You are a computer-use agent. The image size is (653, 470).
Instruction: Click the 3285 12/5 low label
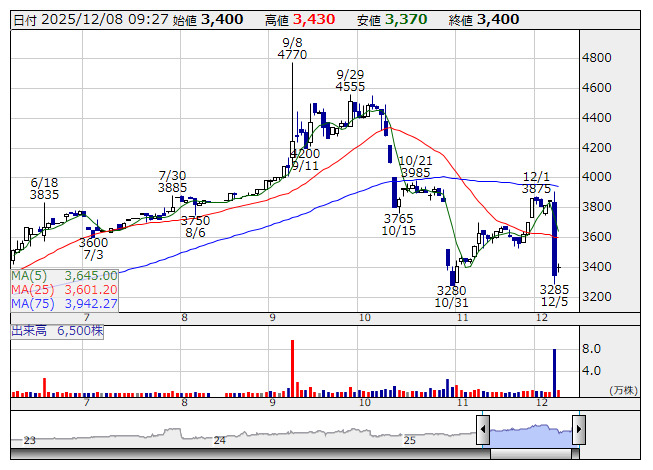[x=554, y=295]
